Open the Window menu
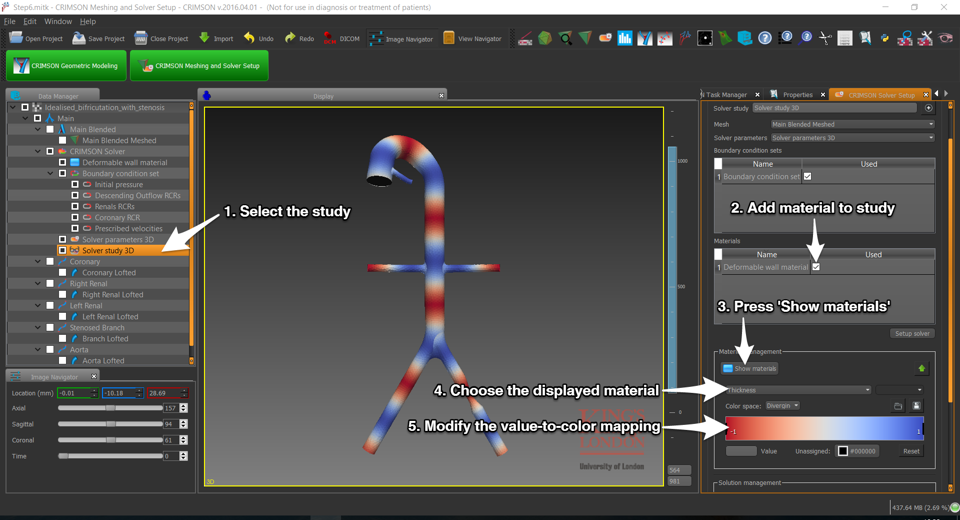 pyautogui.click(x=58, y=21)
